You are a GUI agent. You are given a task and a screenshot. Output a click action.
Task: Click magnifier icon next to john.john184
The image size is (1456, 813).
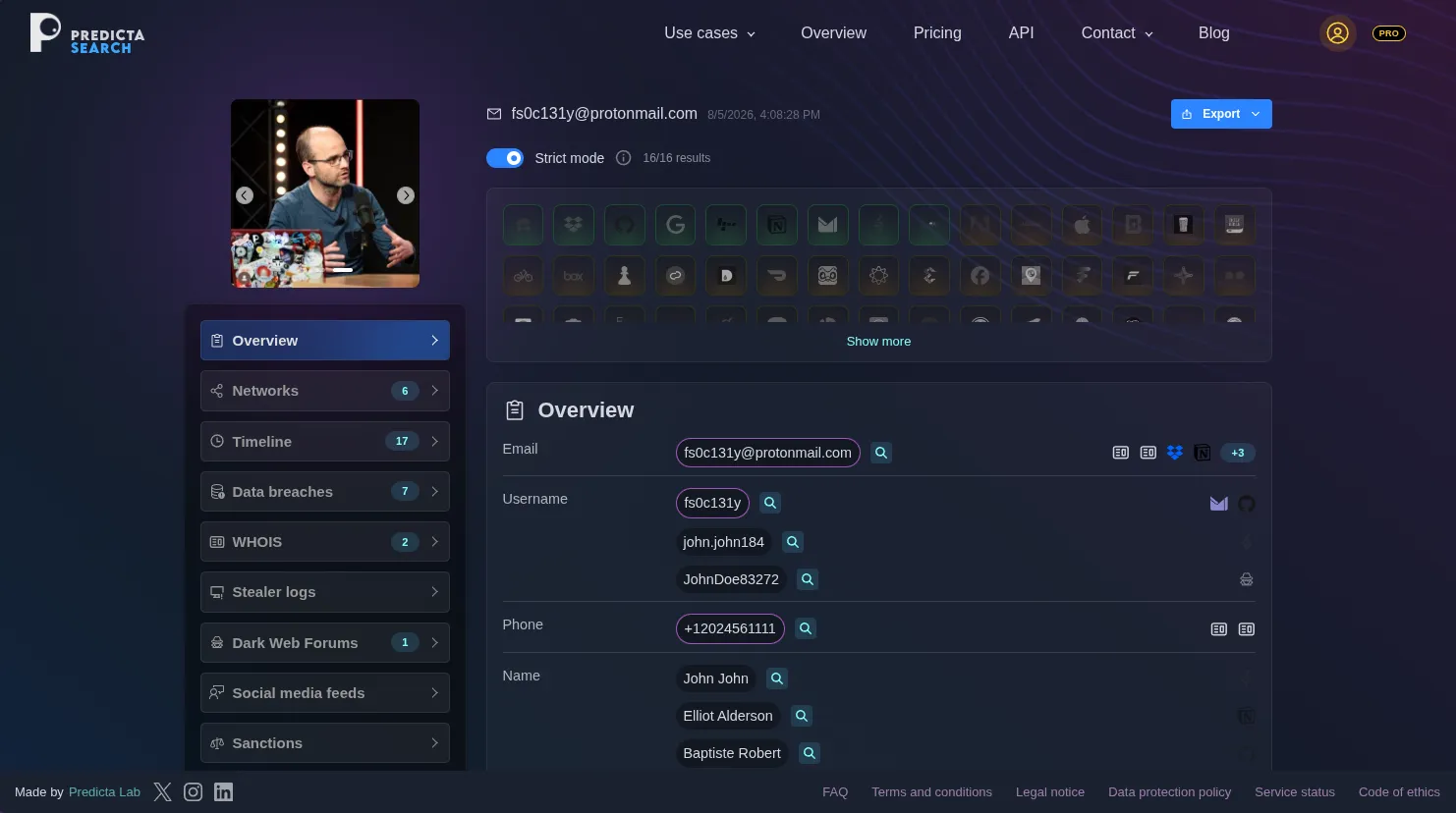tap(793, 542)
